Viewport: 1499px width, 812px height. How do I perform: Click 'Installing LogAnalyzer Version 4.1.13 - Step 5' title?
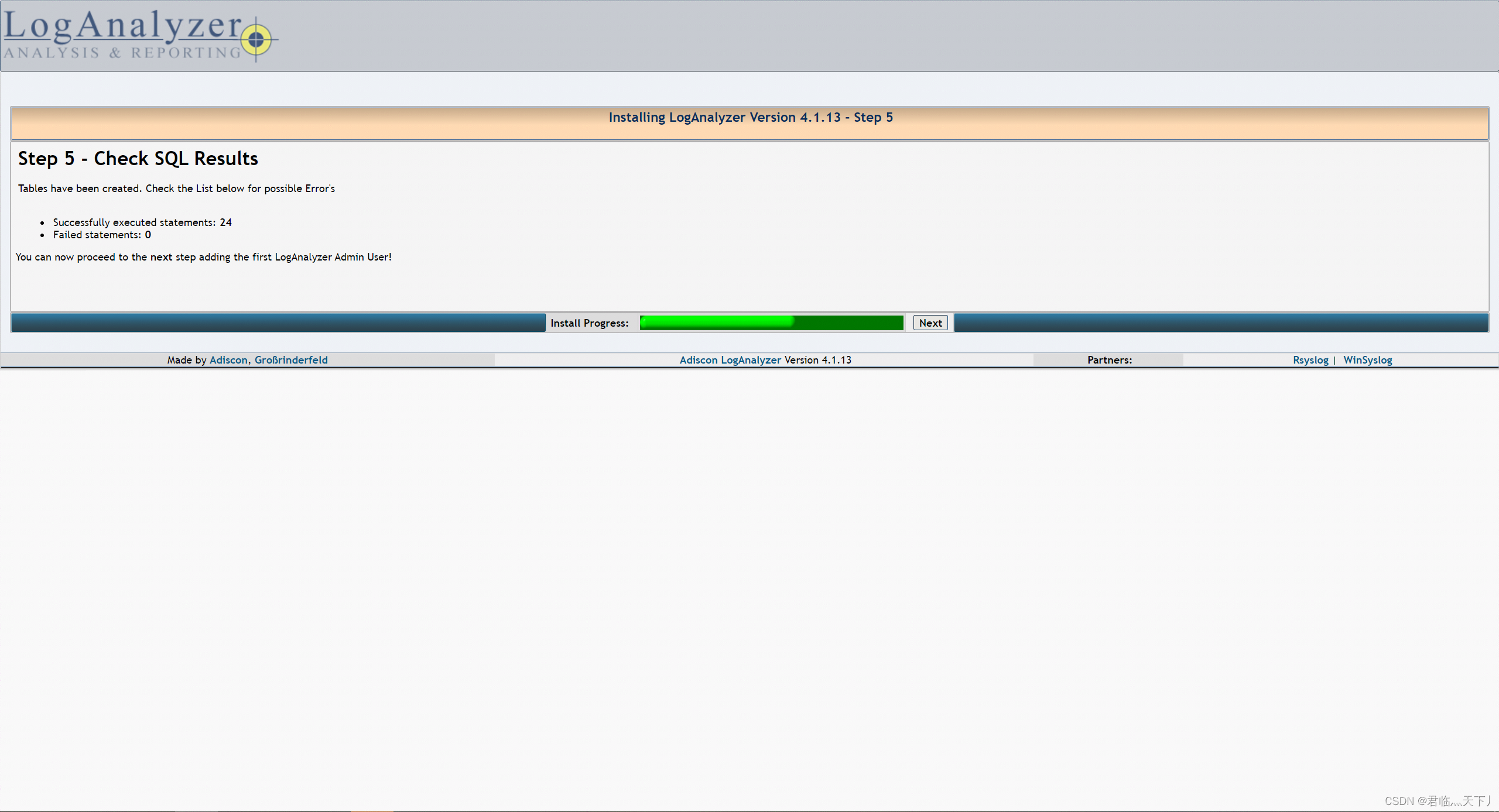tap(751, 117)
